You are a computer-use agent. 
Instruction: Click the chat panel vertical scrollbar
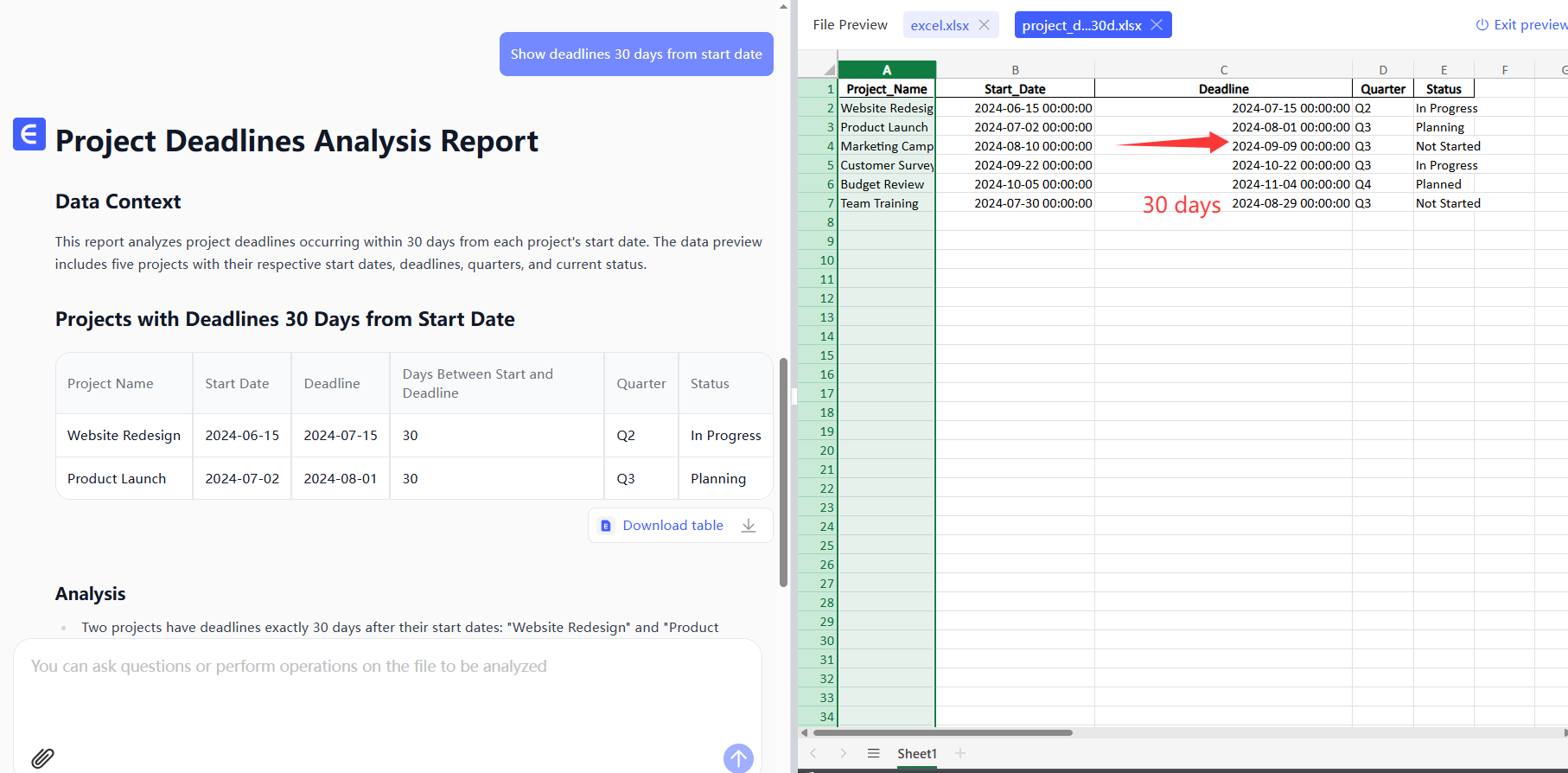783,471
